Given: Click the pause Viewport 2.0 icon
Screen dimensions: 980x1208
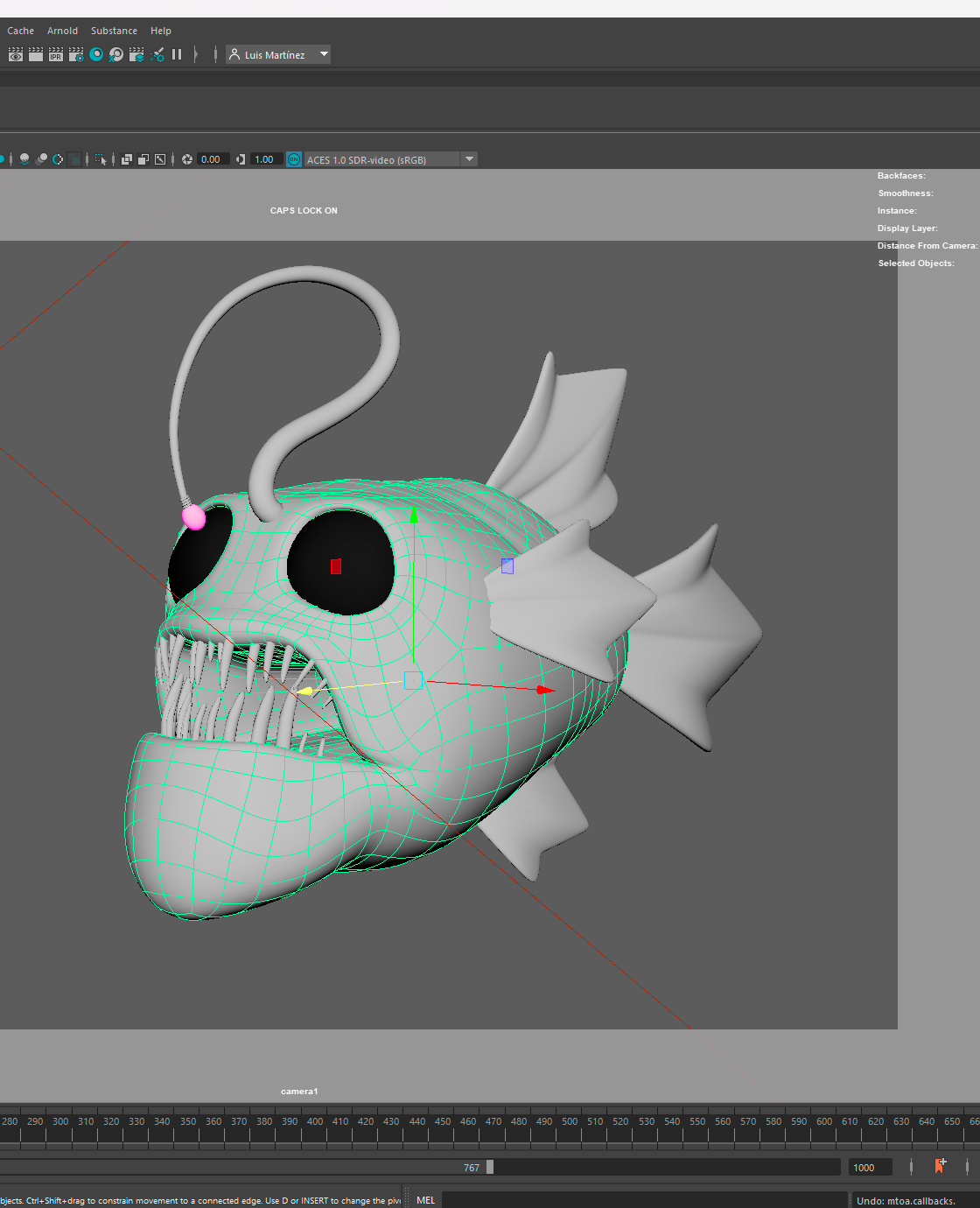Looking at the screenshot, I should 177,54.
